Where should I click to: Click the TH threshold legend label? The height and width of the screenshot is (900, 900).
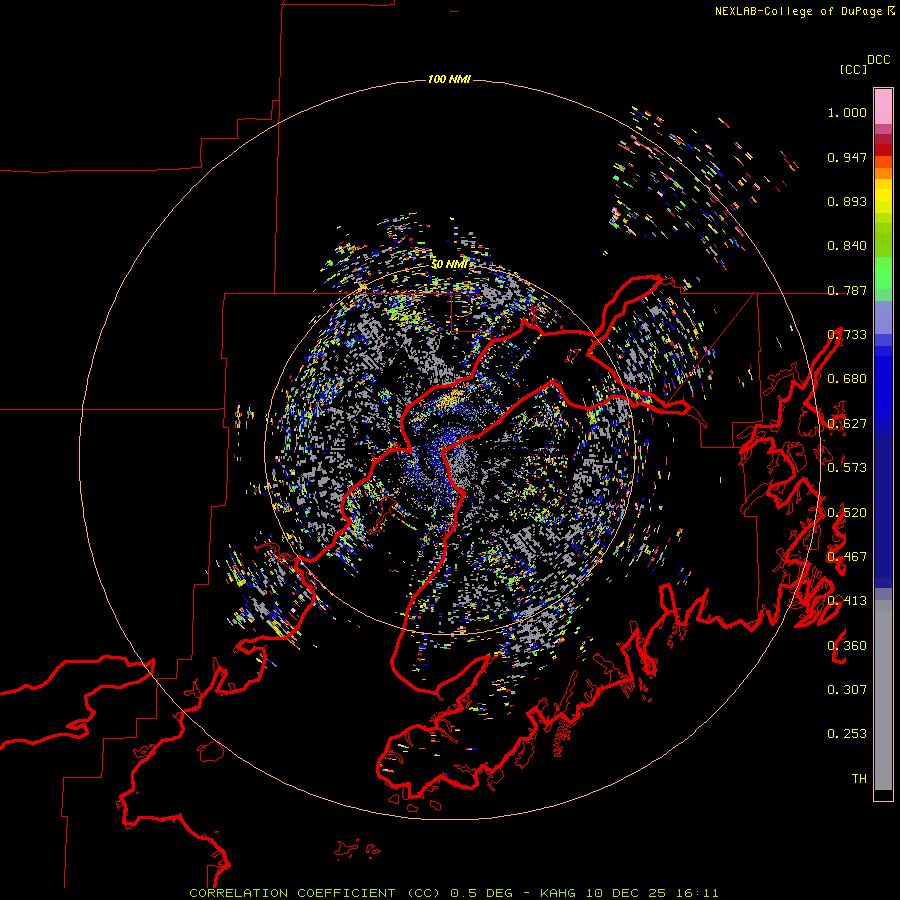(859, 779)
